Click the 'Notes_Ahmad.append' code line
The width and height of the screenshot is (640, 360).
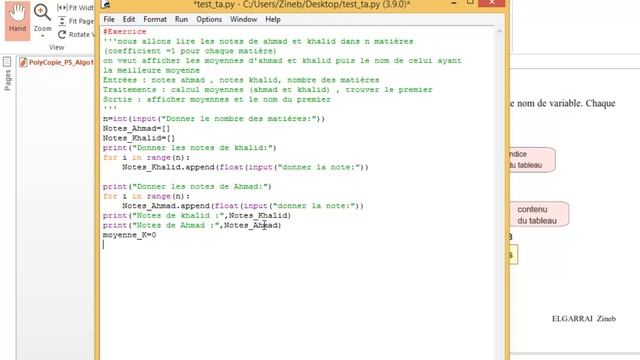(243, 206)
